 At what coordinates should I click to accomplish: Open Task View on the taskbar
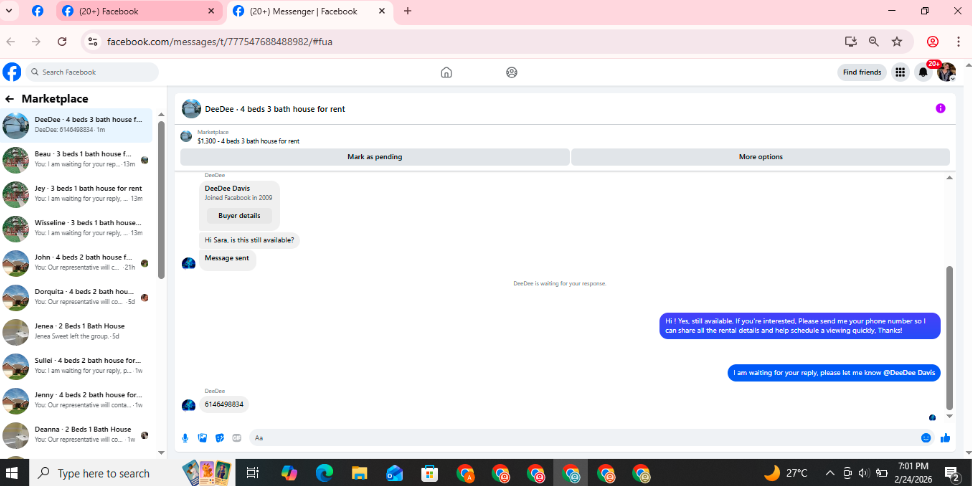coord(252,474)
